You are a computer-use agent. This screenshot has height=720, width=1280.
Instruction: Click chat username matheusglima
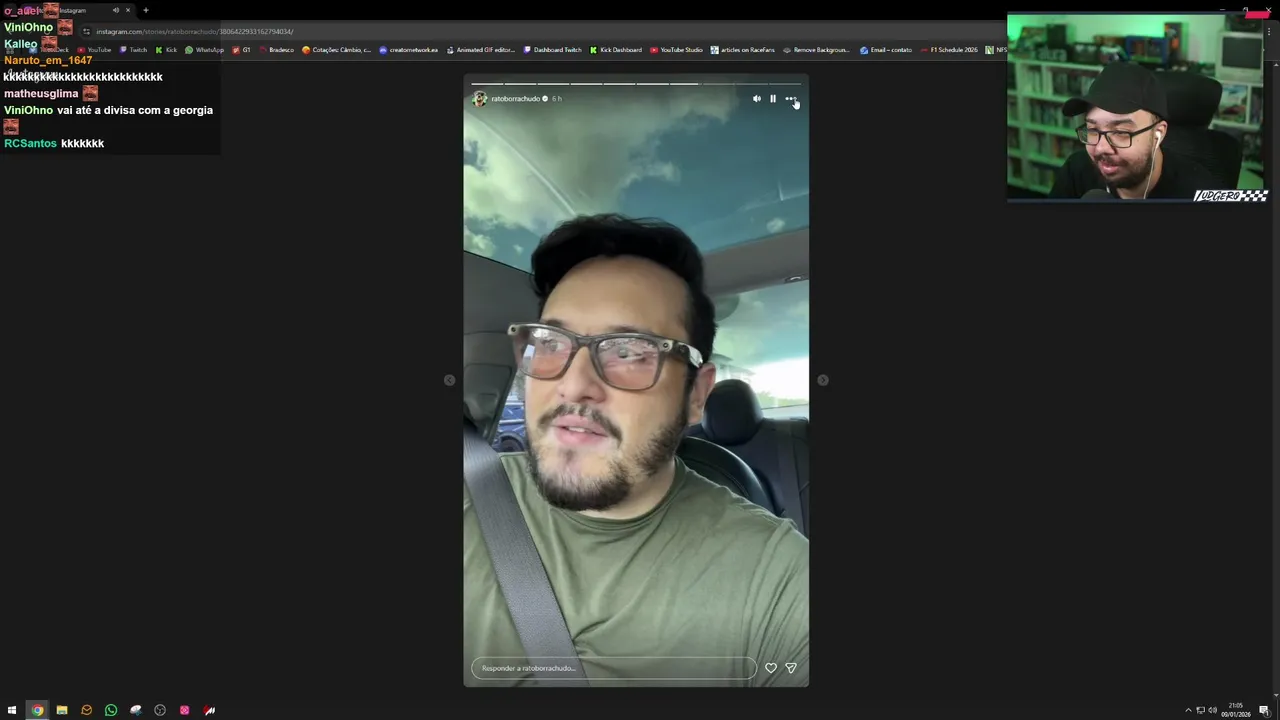pyautogui.click(x=41, y=93)
